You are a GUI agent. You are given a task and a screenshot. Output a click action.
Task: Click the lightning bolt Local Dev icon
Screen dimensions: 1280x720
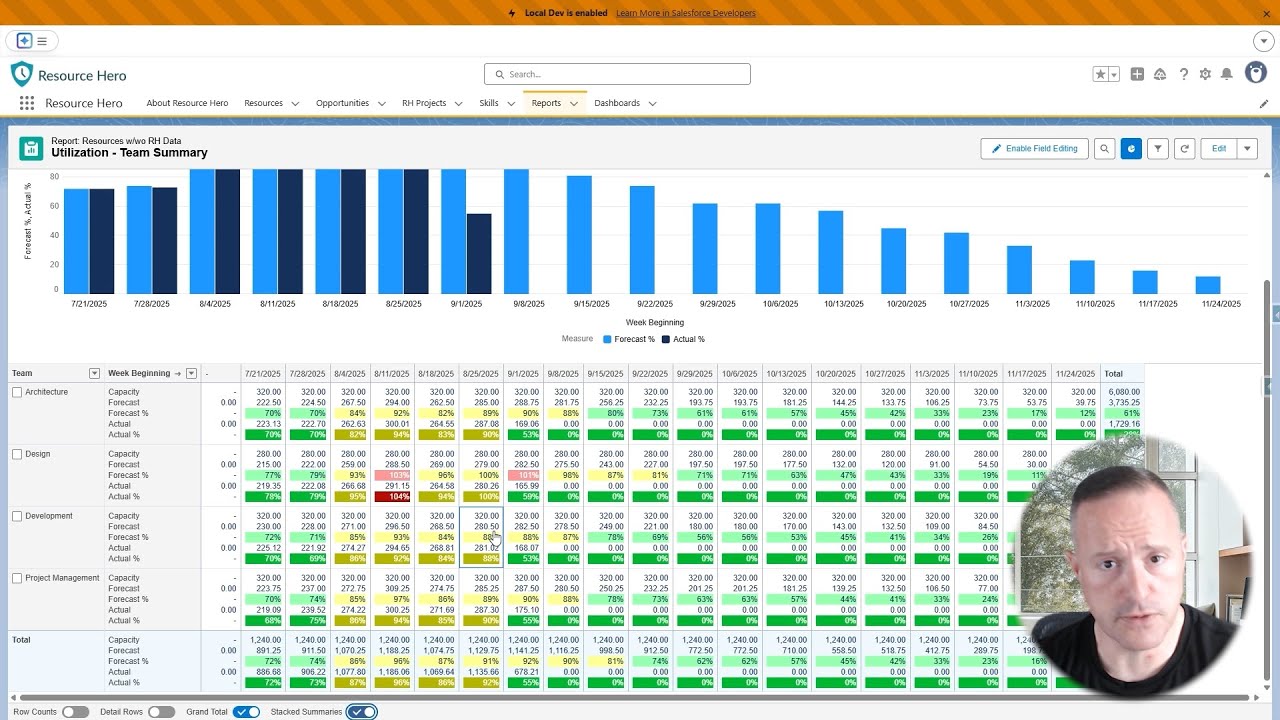512,13
